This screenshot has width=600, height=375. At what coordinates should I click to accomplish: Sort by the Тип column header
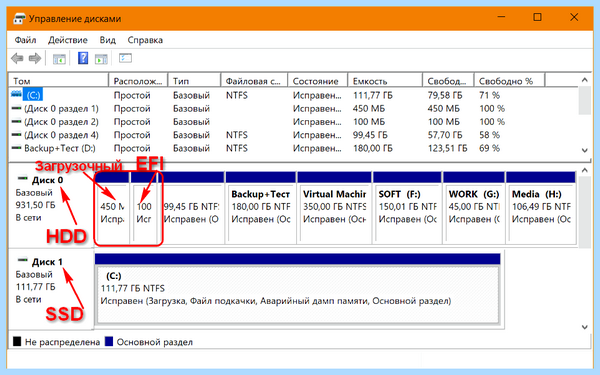click(194, 81)
